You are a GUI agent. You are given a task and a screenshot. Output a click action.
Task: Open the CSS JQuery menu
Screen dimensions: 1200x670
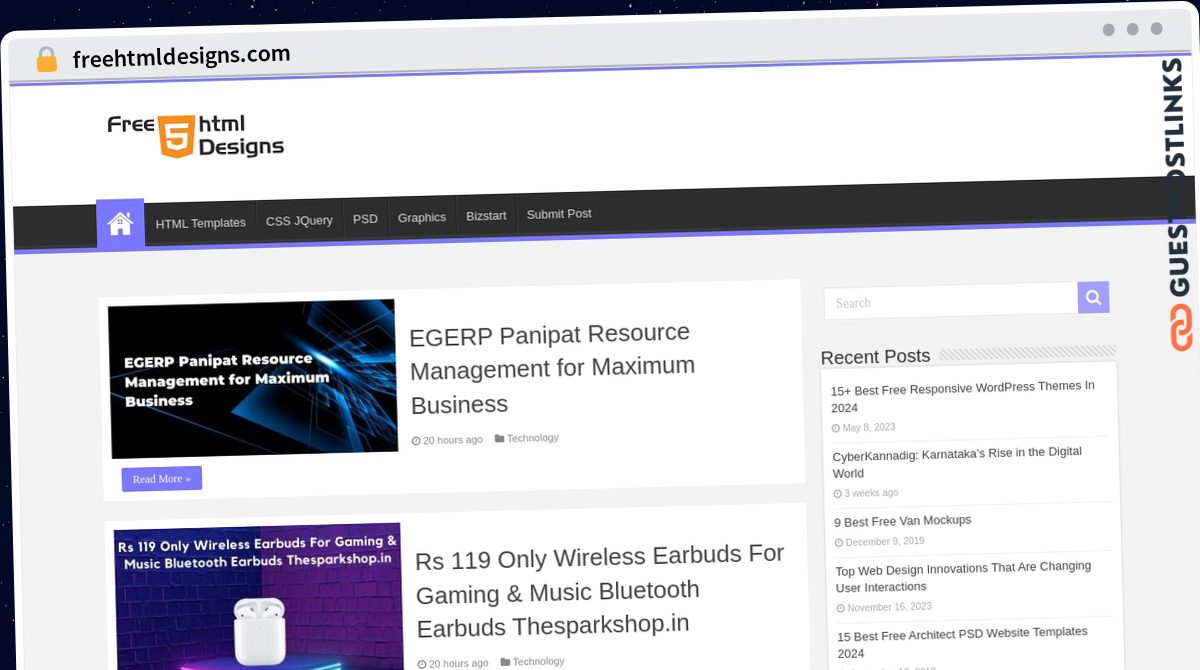pos(299,220)
